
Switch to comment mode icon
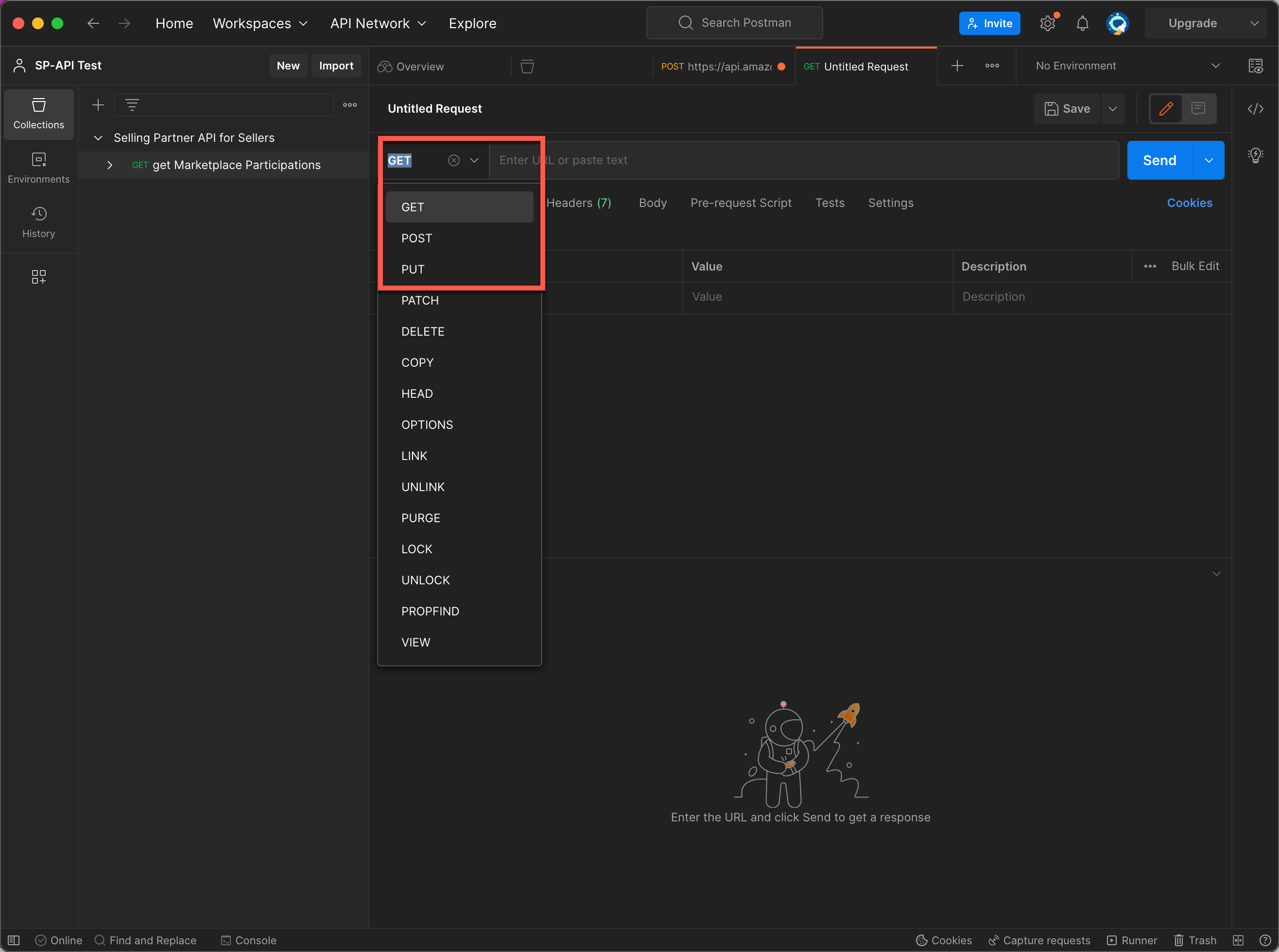(x=1198, y=109)
